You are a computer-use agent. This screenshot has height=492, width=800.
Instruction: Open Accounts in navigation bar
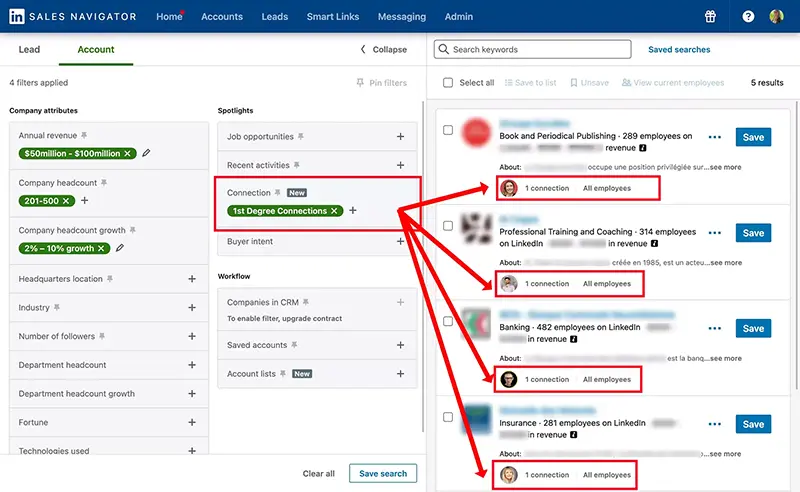pyautogui.click(x=222, y=16)
